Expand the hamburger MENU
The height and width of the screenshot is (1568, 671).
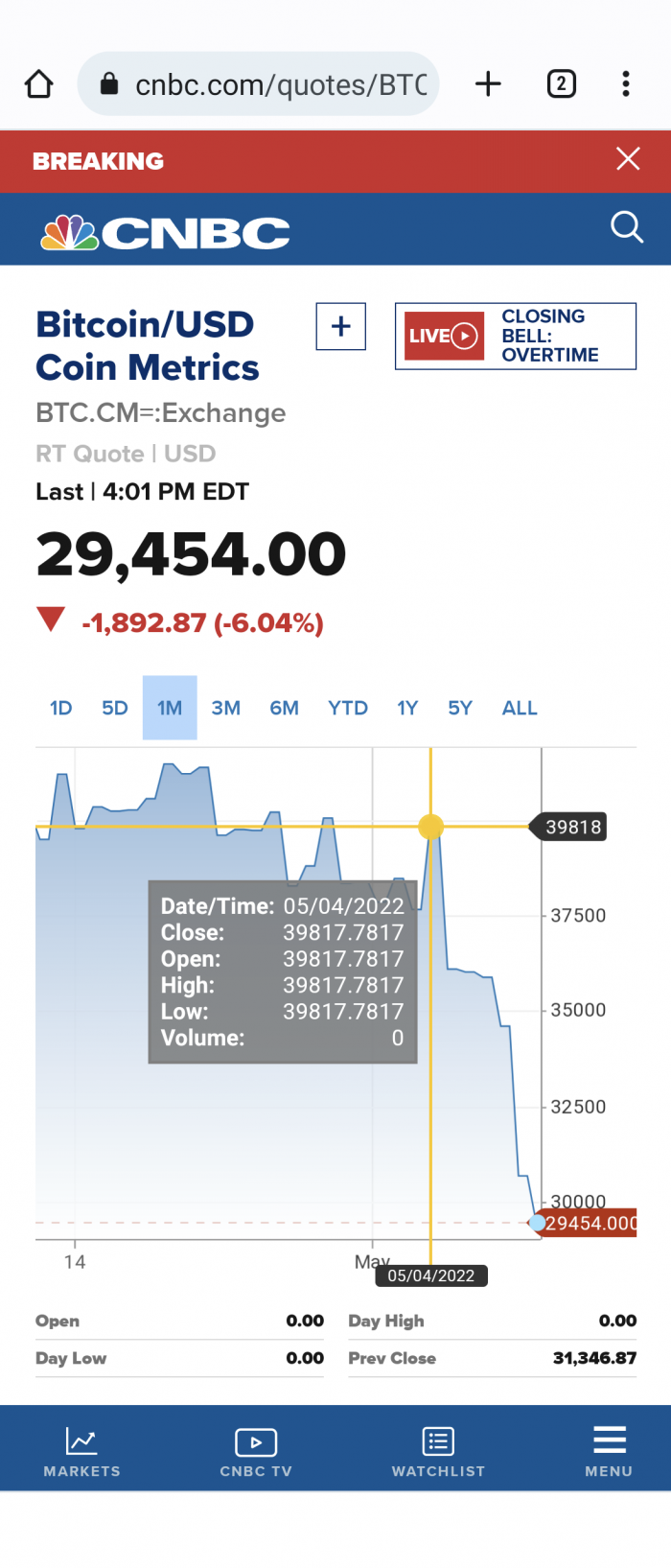[609, 1451]
